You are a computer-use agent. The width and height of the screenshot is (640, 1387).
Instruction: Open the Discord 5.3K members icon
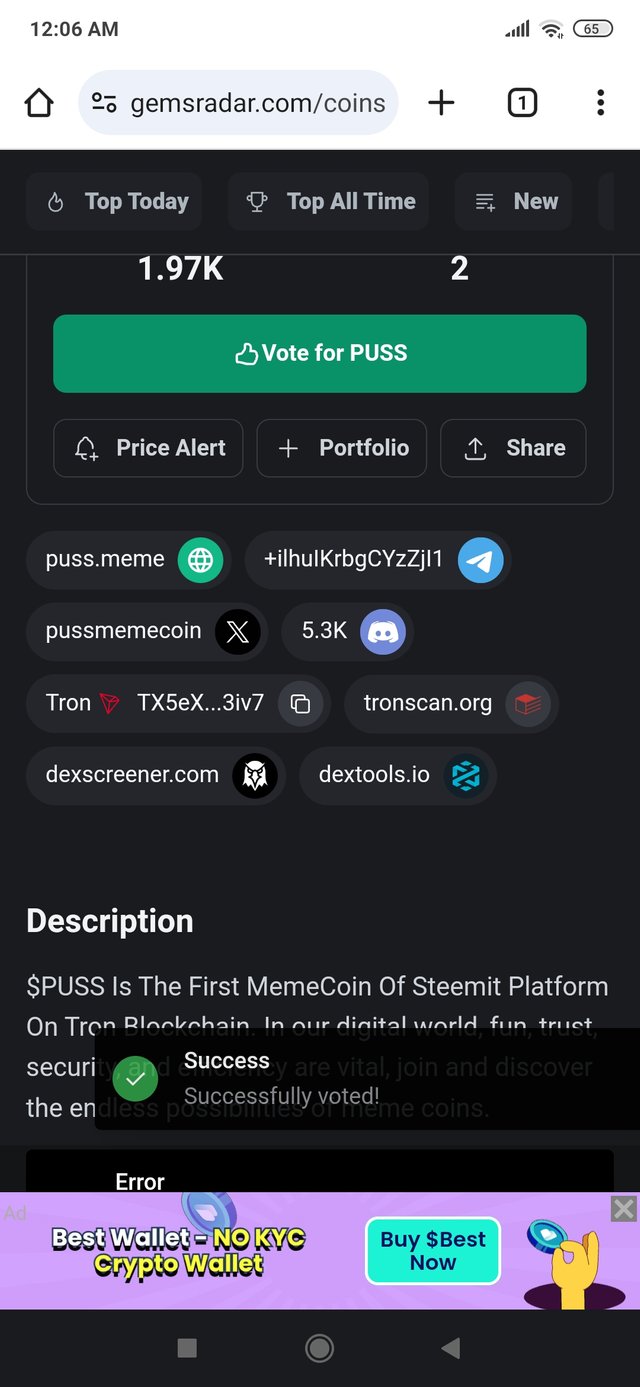(x=382, y=632)
